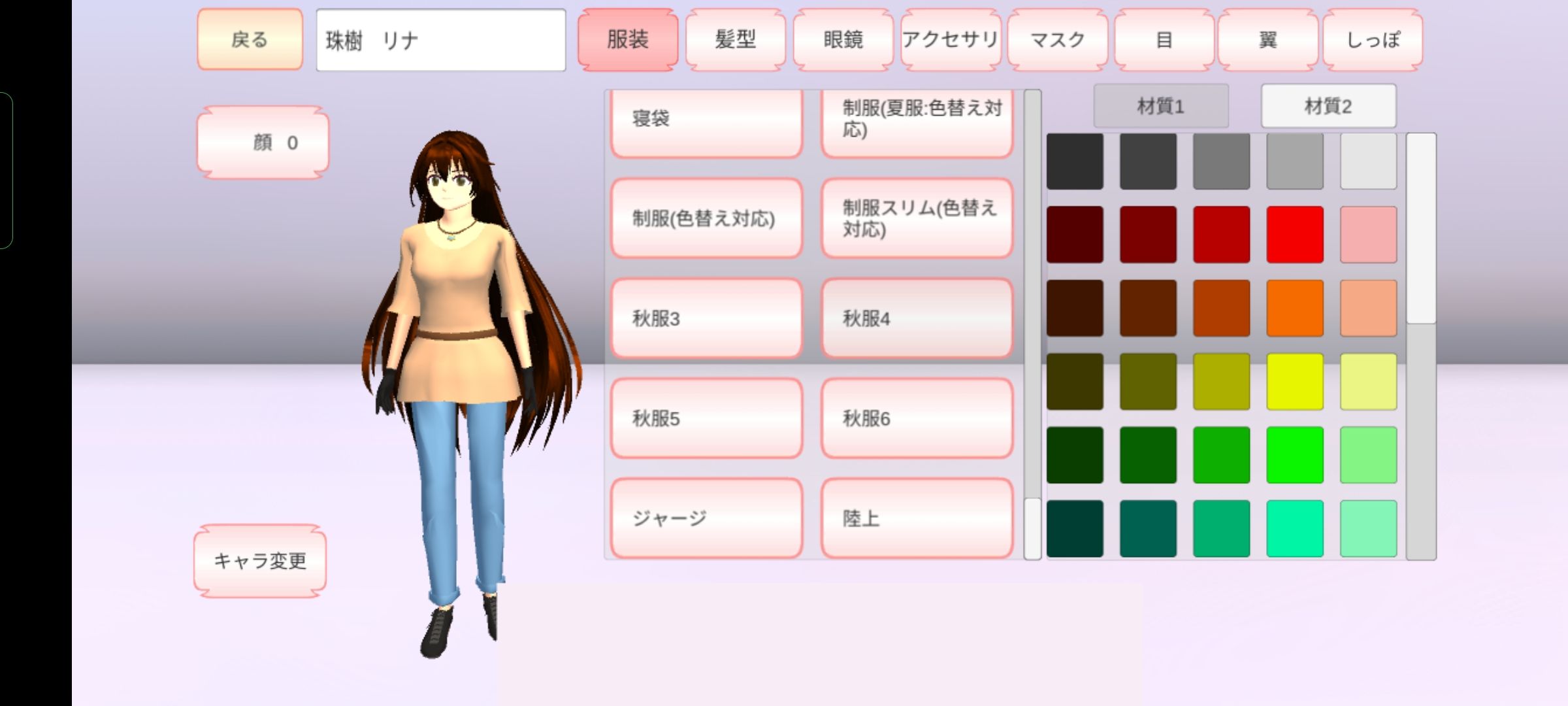Open the 髪型 hairstyle tab
This screenshot has width=1568, height=706.
[x=735, y=40]
